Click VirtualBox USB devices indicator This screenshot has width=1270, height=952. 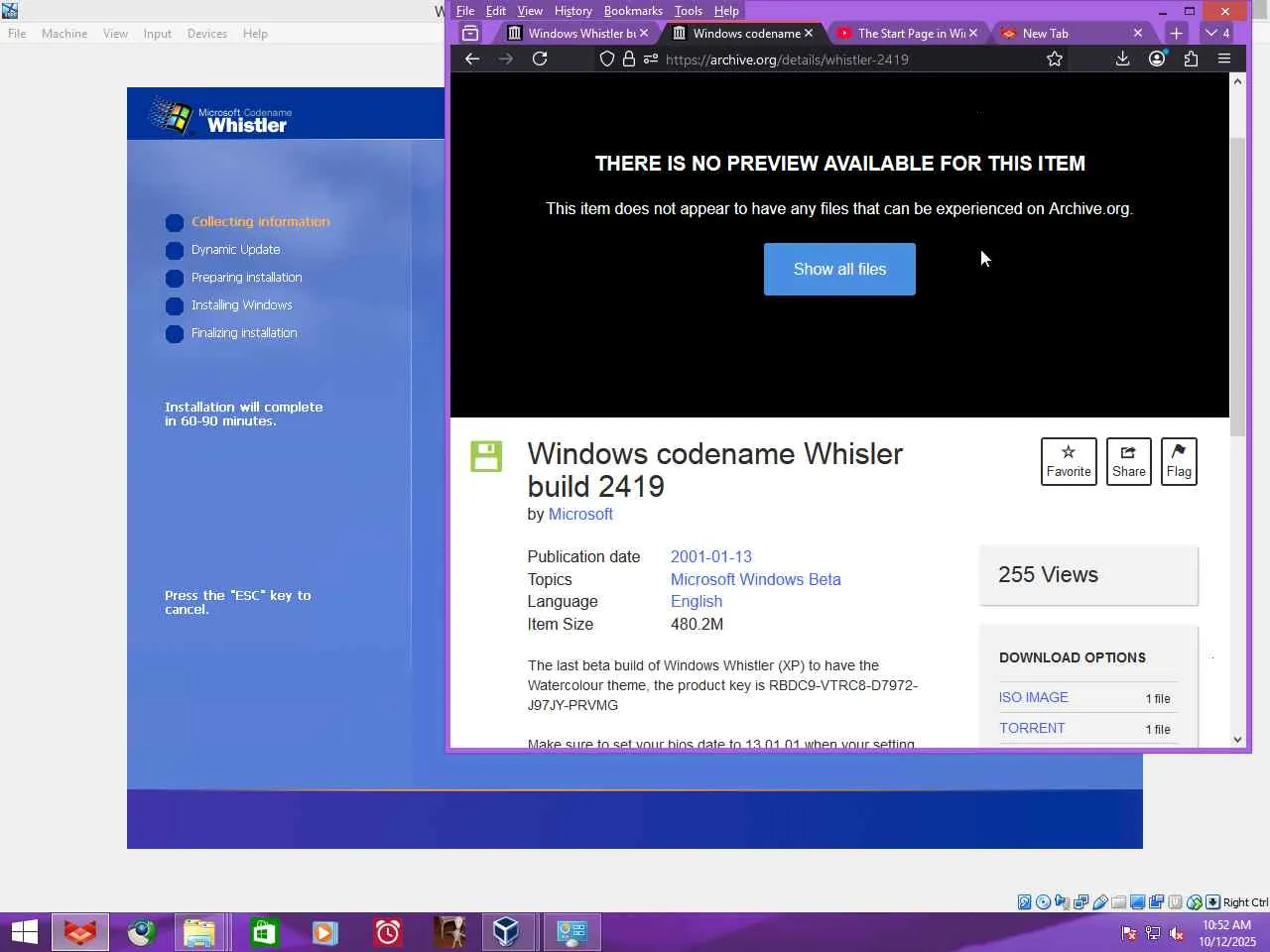(x=1100, y=902)
